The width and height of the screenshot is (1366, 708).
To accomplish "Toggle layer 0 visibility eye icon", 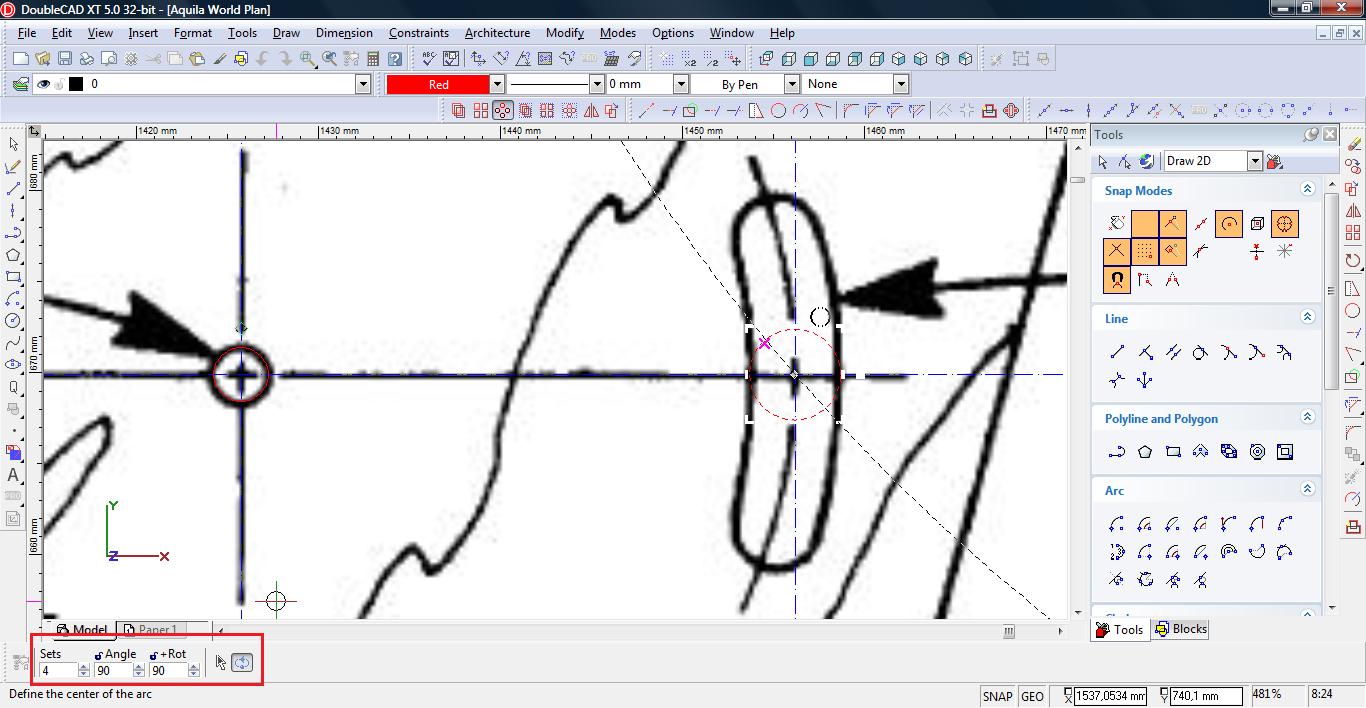I will coord(43,85).
